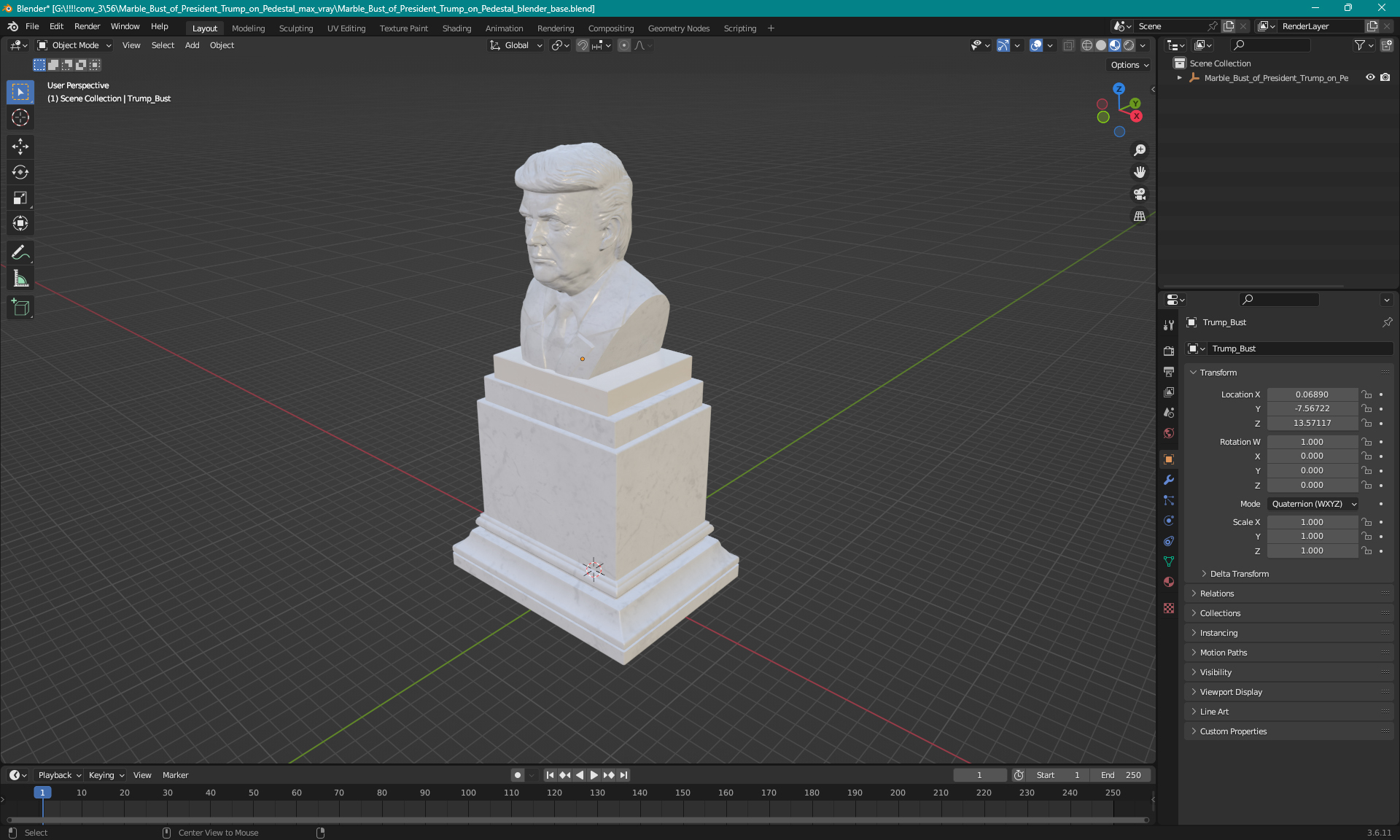The height and width of the screenshot is (840, 1400).
Task: Open the Texture checker properties tab
Action: pos(1169,608)
